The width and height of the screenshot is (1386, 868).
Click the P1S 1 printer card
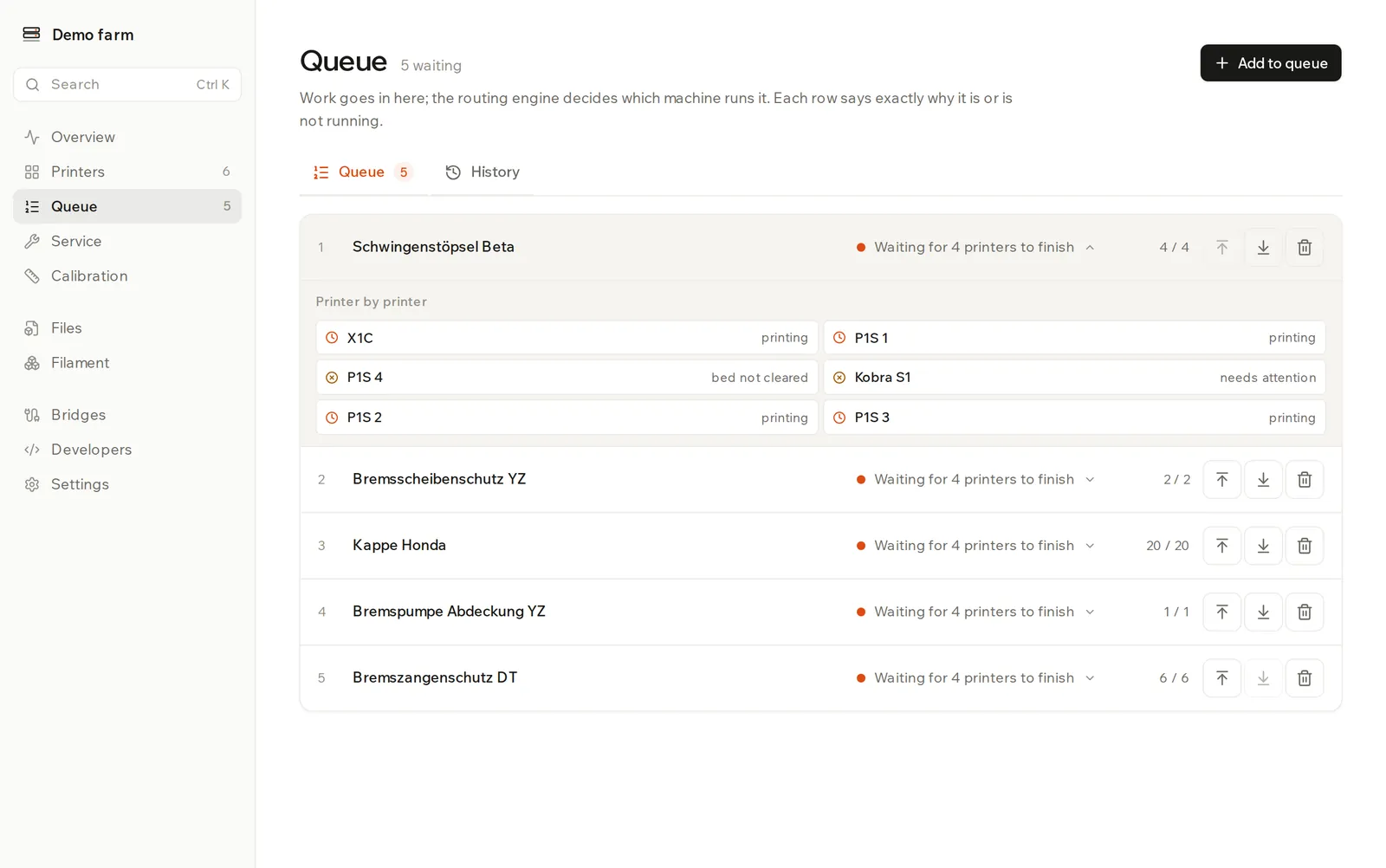tap(1074, 338)
